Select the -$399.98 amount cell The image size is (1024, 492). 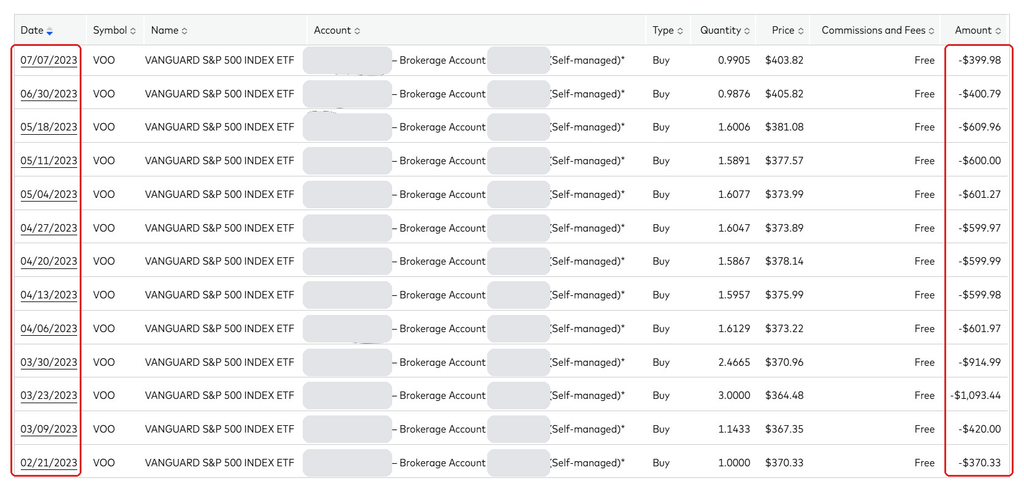(x=980, y=61)
